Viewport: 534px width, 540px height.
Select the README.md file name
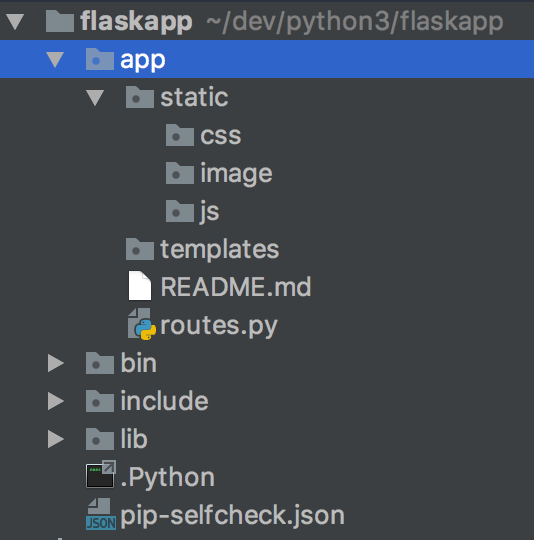point(236,287)
